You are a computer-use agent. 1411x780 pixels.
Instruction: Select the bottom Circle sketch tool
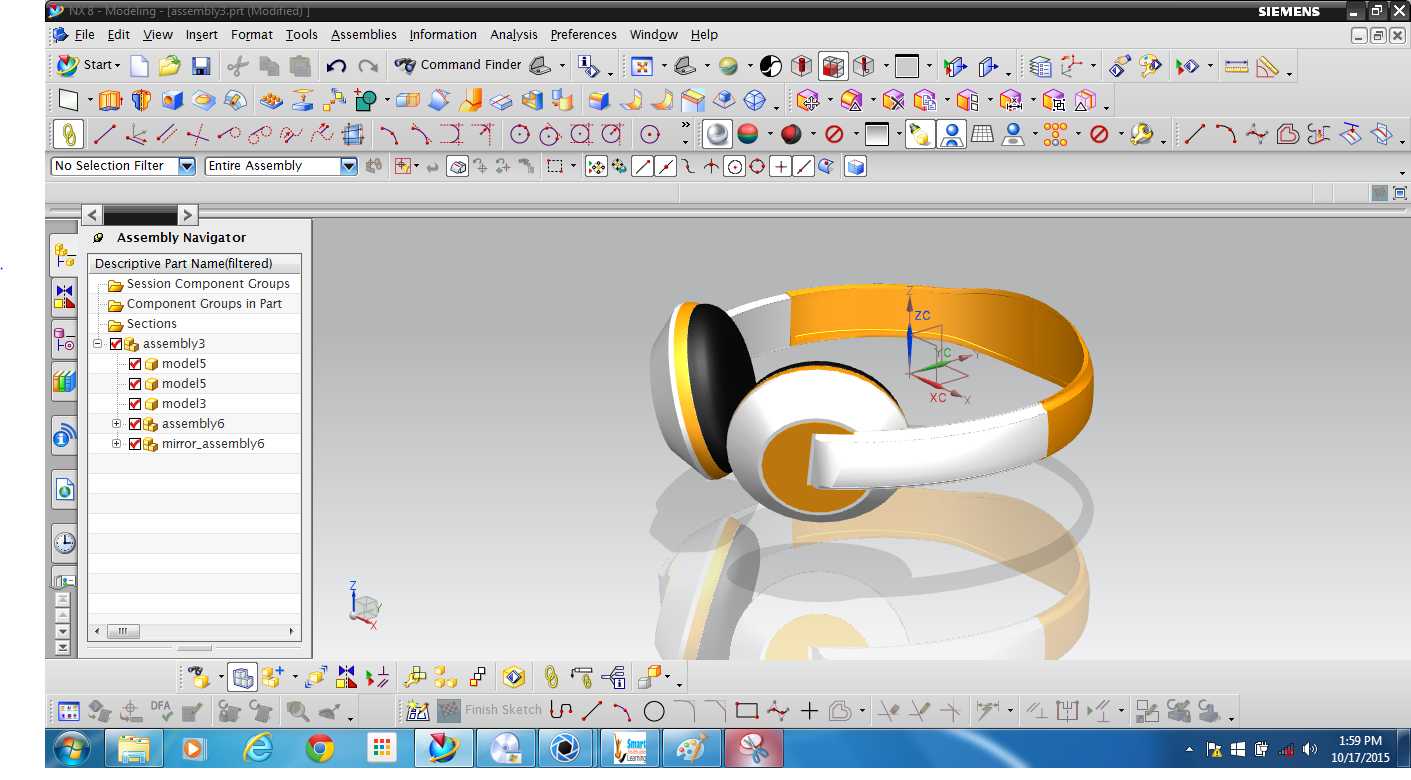[654, 711]
